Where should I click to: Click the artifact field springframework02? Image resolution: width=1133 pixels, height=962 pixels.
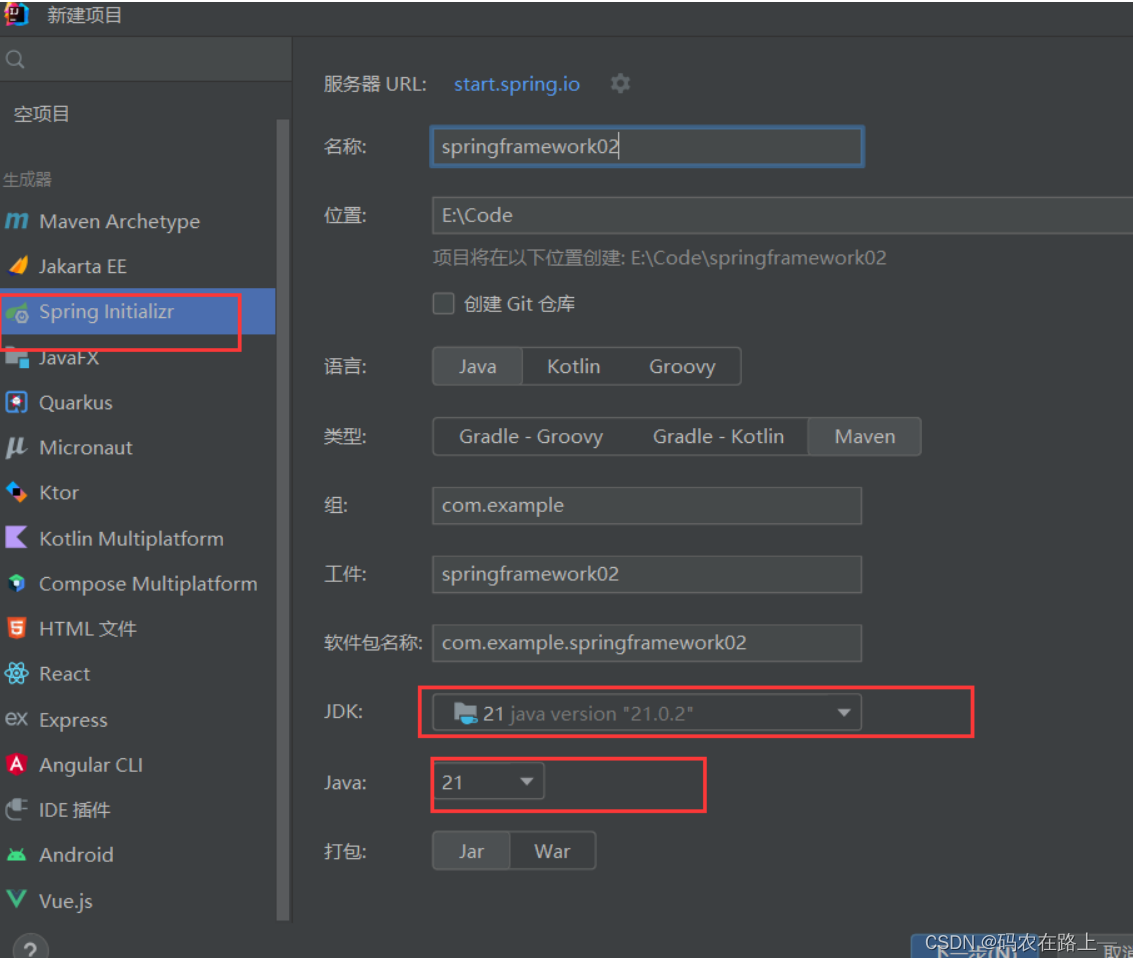pos(647,575)
